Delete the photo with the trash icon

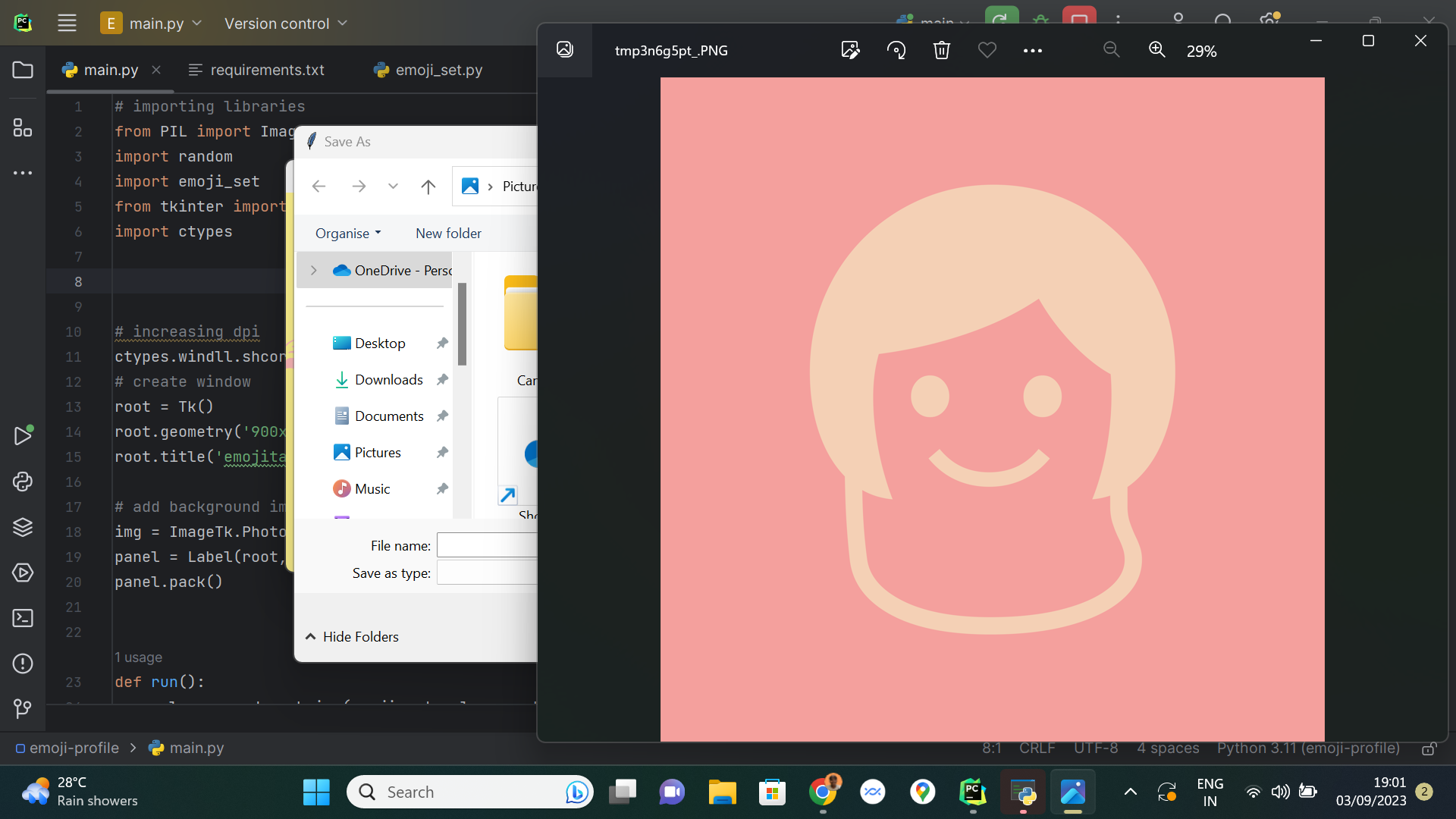click(x=941, y=50)
